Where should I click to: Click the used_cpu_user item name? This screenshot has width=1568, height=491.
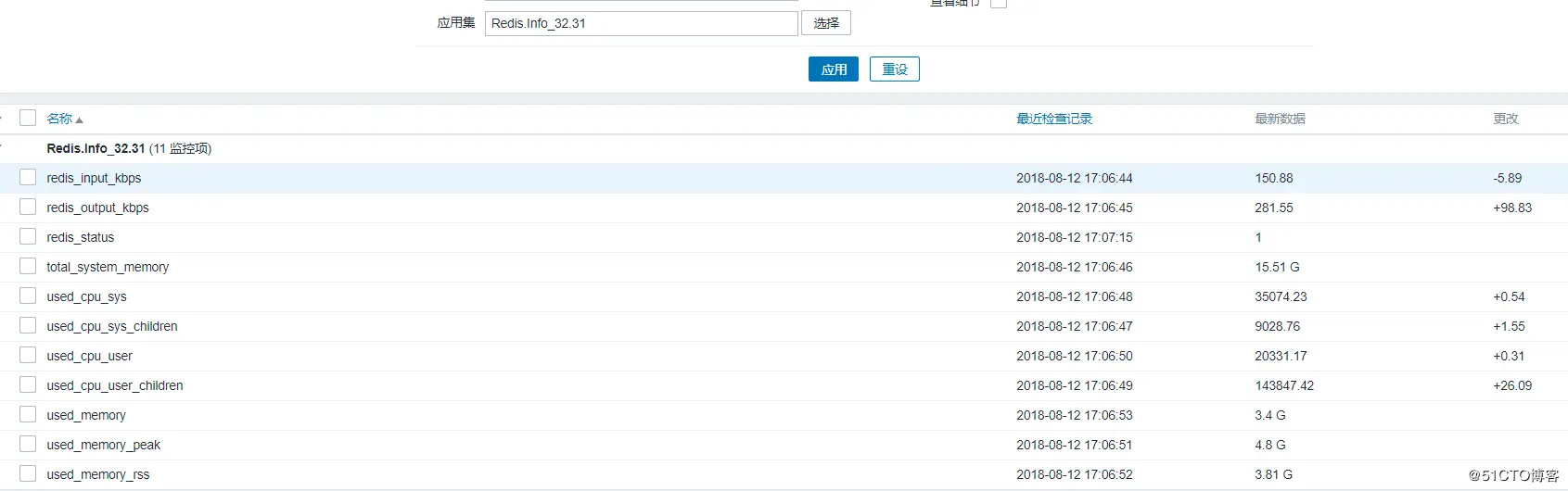[89, 356]
